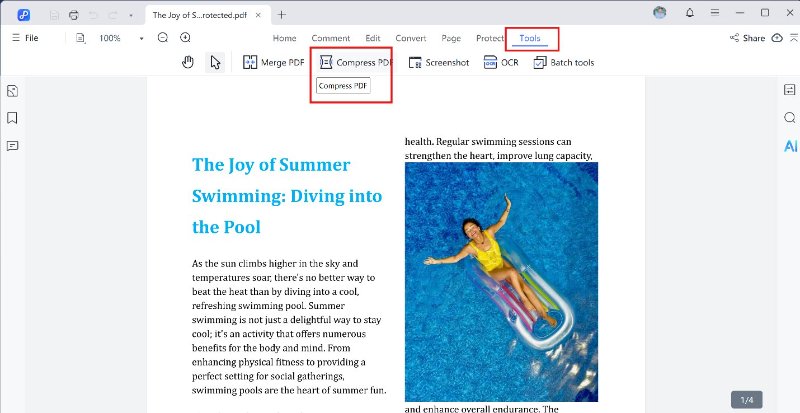Expand the quick access toolbar dropdown arrow
Screen dimensions: 800x413
coord(131,15)
